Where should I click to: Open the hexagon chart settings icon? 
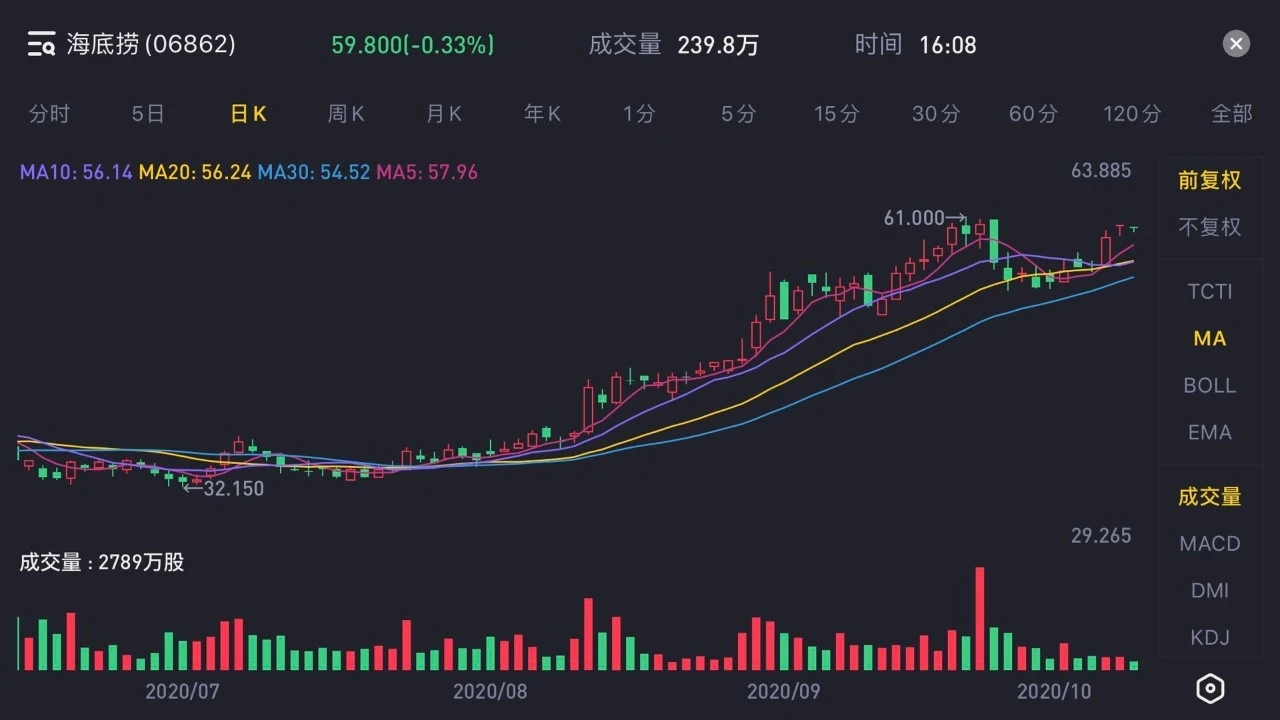[1210, 689]
